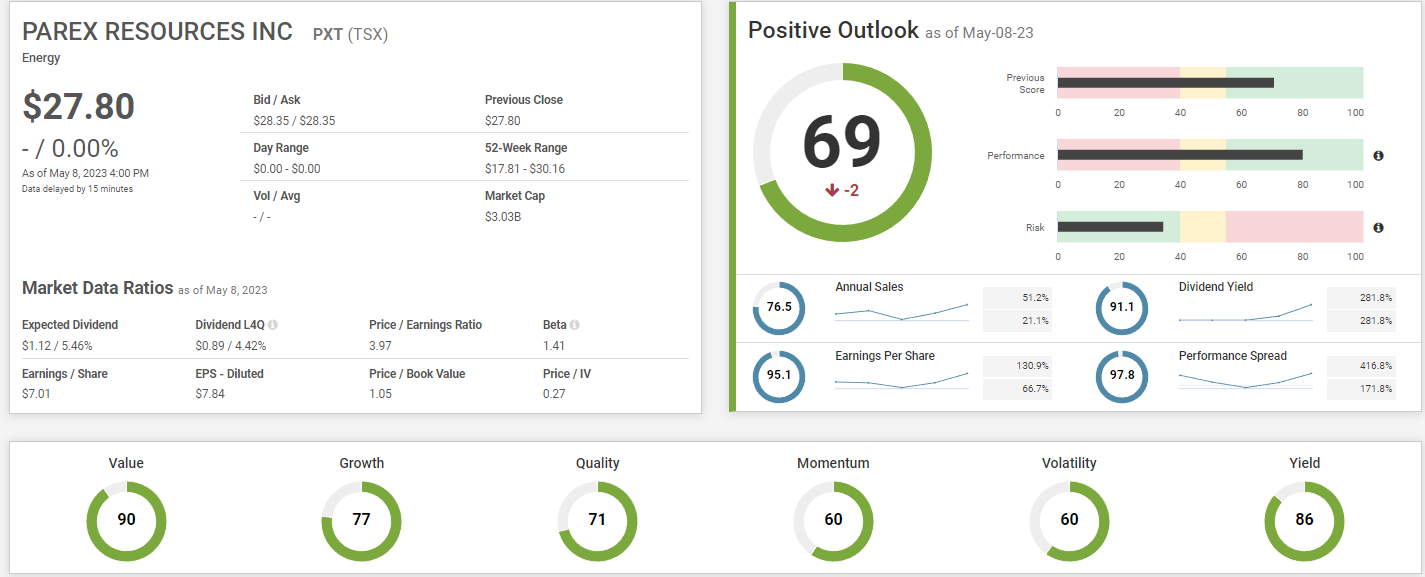1425x577 pixels.
Task: Click the Positive Outlook heading
Action: (833, 30)
